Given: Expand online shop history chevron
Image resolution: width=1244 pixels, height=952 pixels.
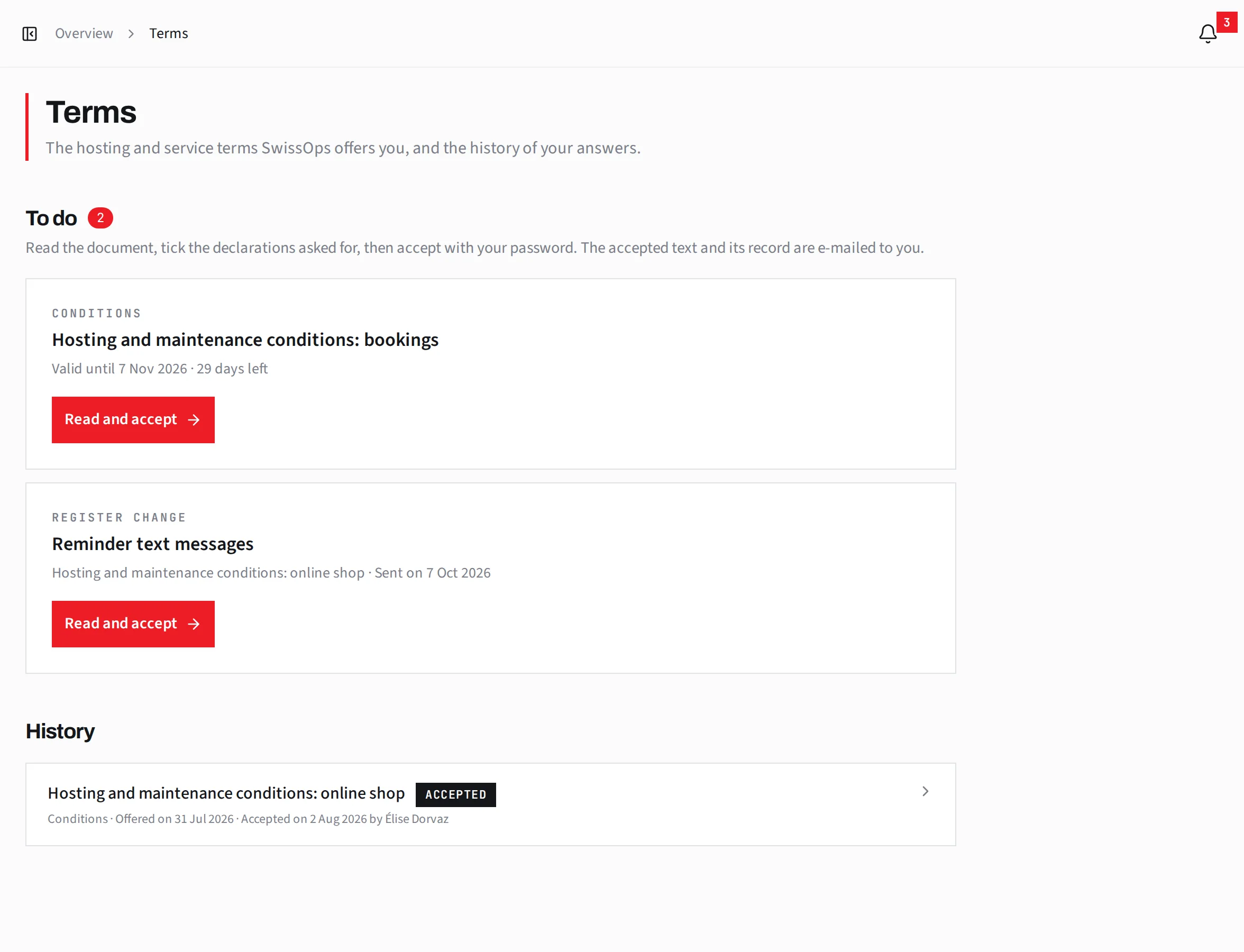Looking at the screenshot, I should click(925, 791).
